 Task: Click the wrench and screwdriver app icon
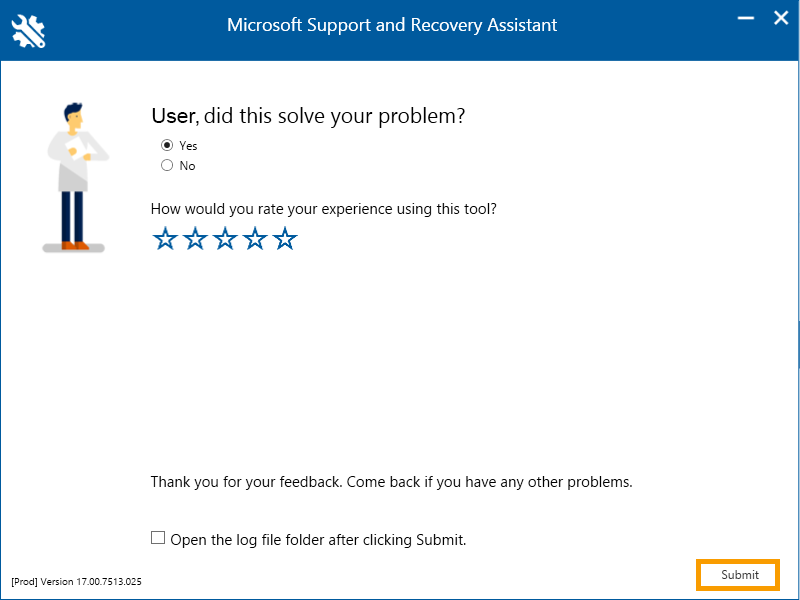pos(28,31)
